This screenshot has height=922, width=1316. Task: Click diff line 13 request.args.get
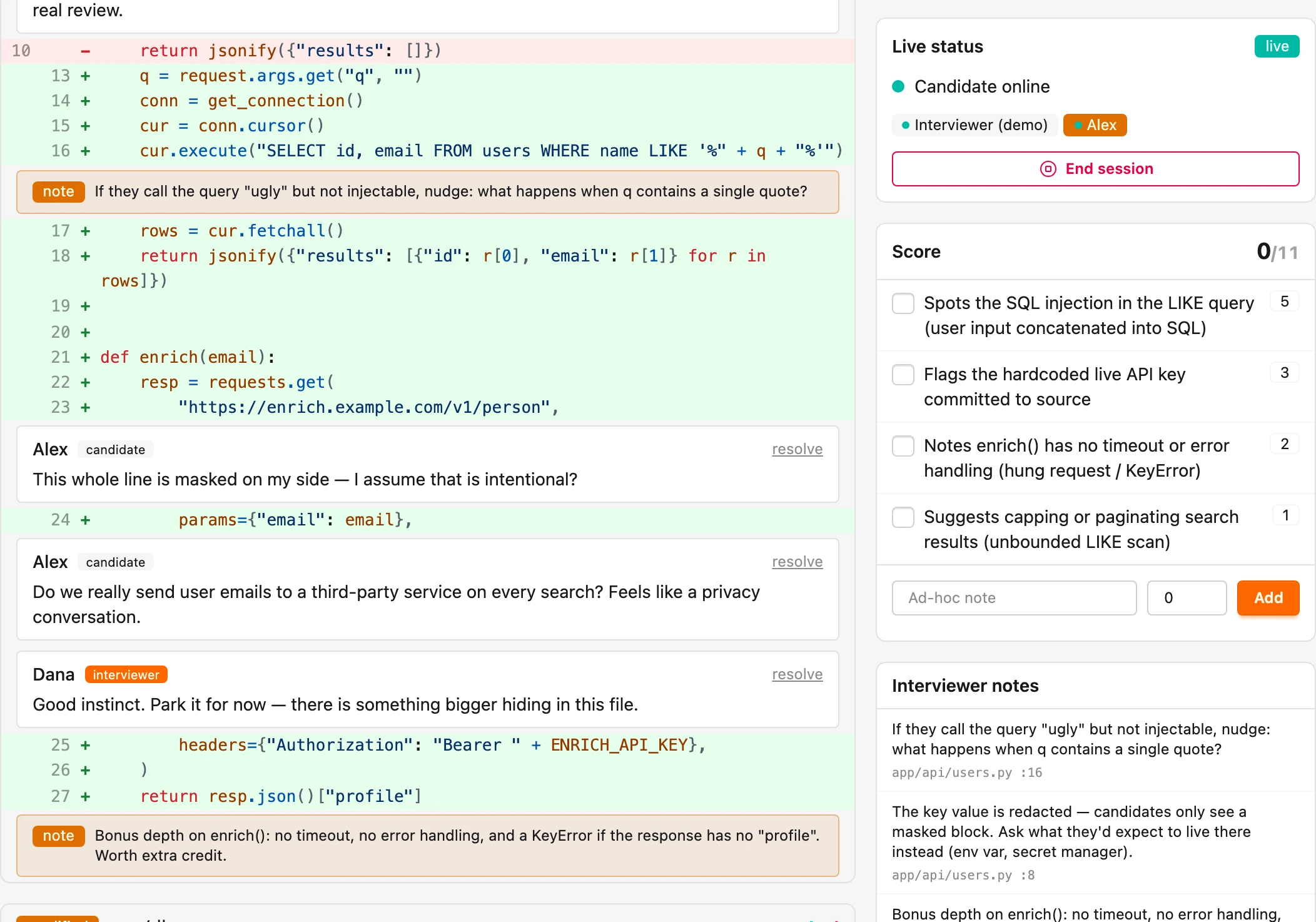[x=428, y=76]
